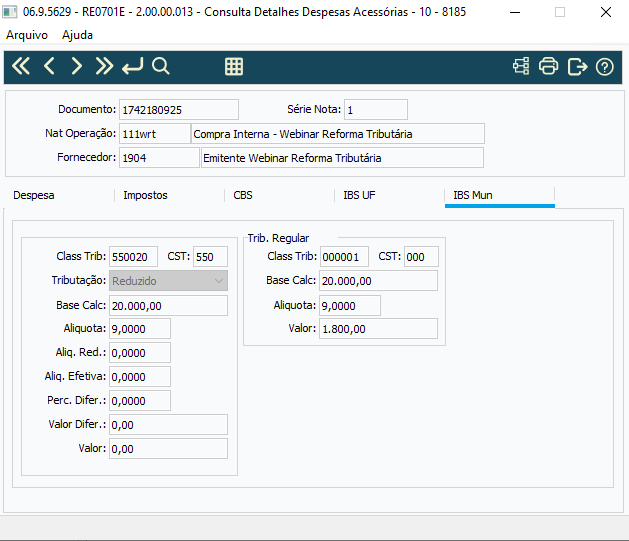
Task: Click the exit icon in the toolbar
Action: tap(577, 67)
